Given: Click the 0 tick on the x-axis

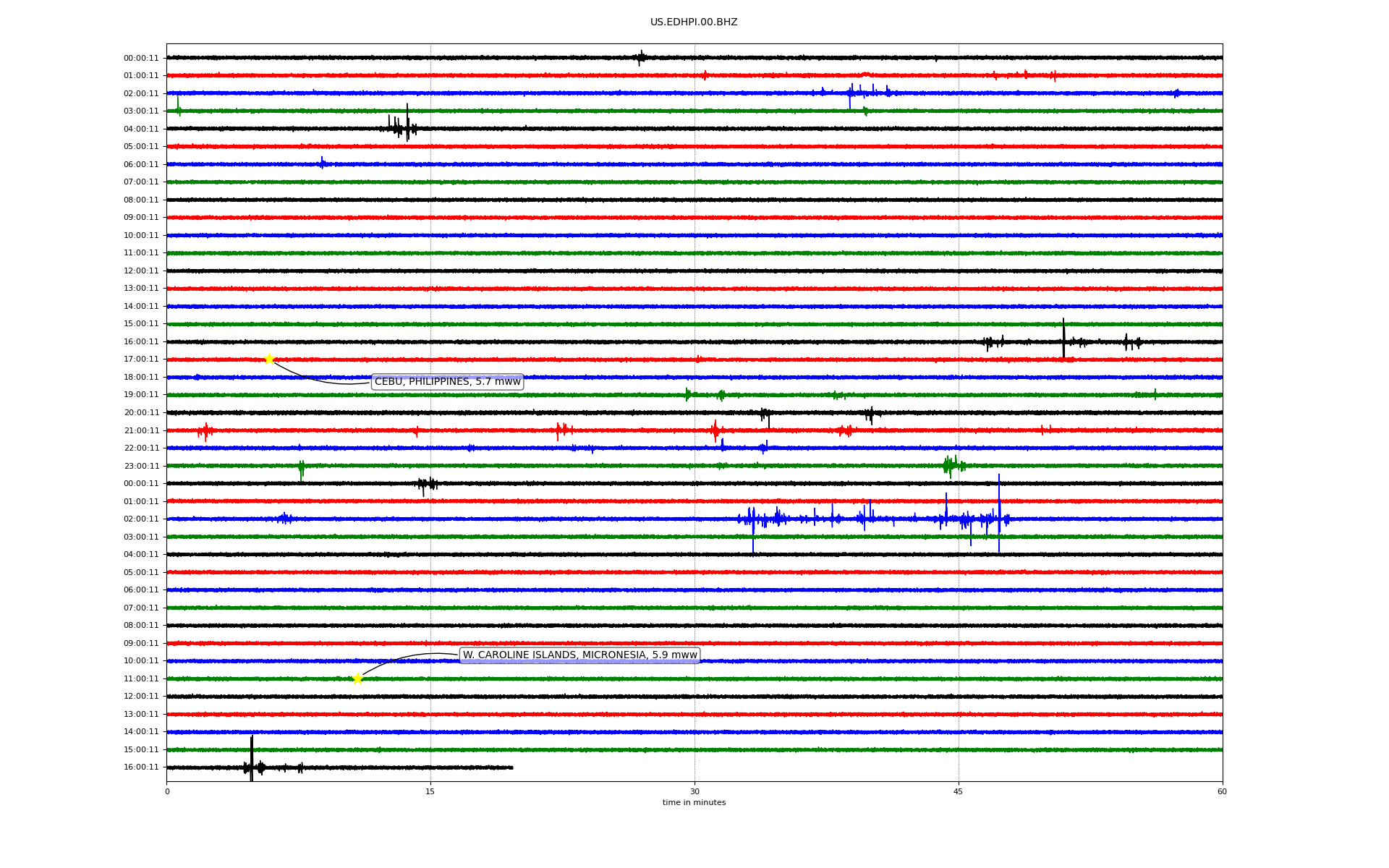Looking at the screenshot, I should (167, 791).
